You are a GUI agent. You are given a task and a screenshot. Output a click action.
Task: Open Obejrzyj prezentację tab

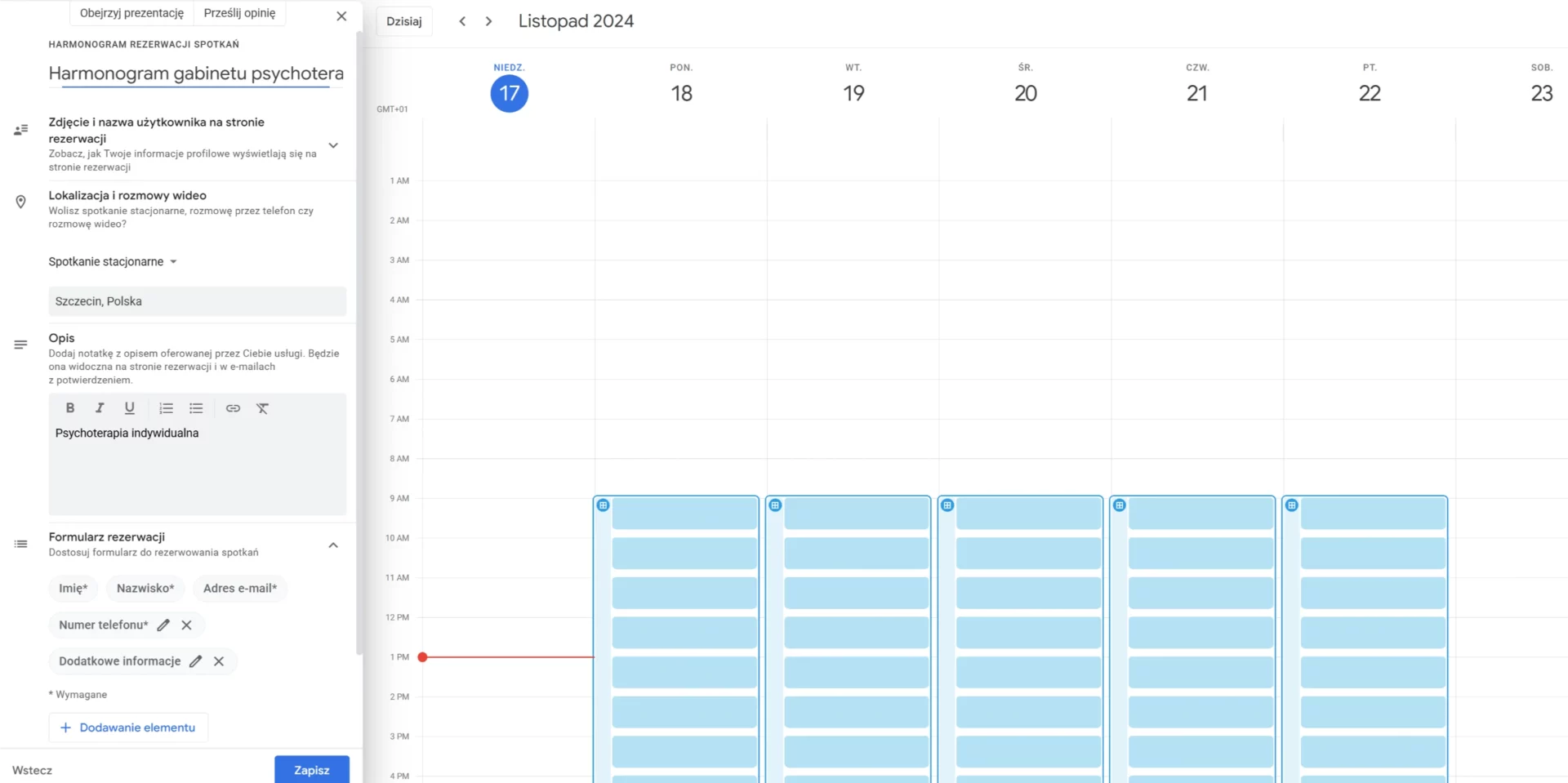(131, 13)
